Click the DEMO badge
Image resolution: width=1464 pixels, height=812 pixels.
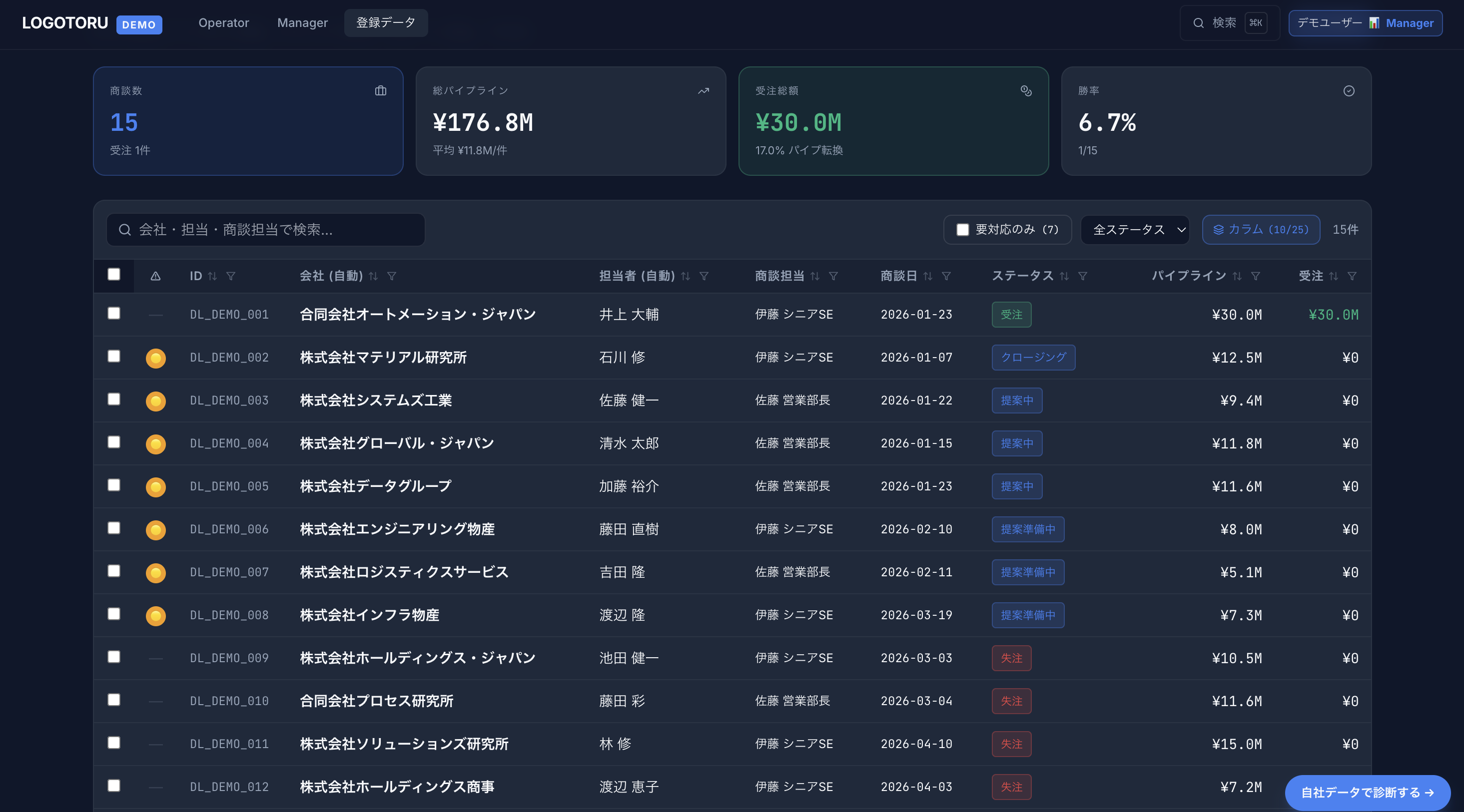(x=139, y=25)
